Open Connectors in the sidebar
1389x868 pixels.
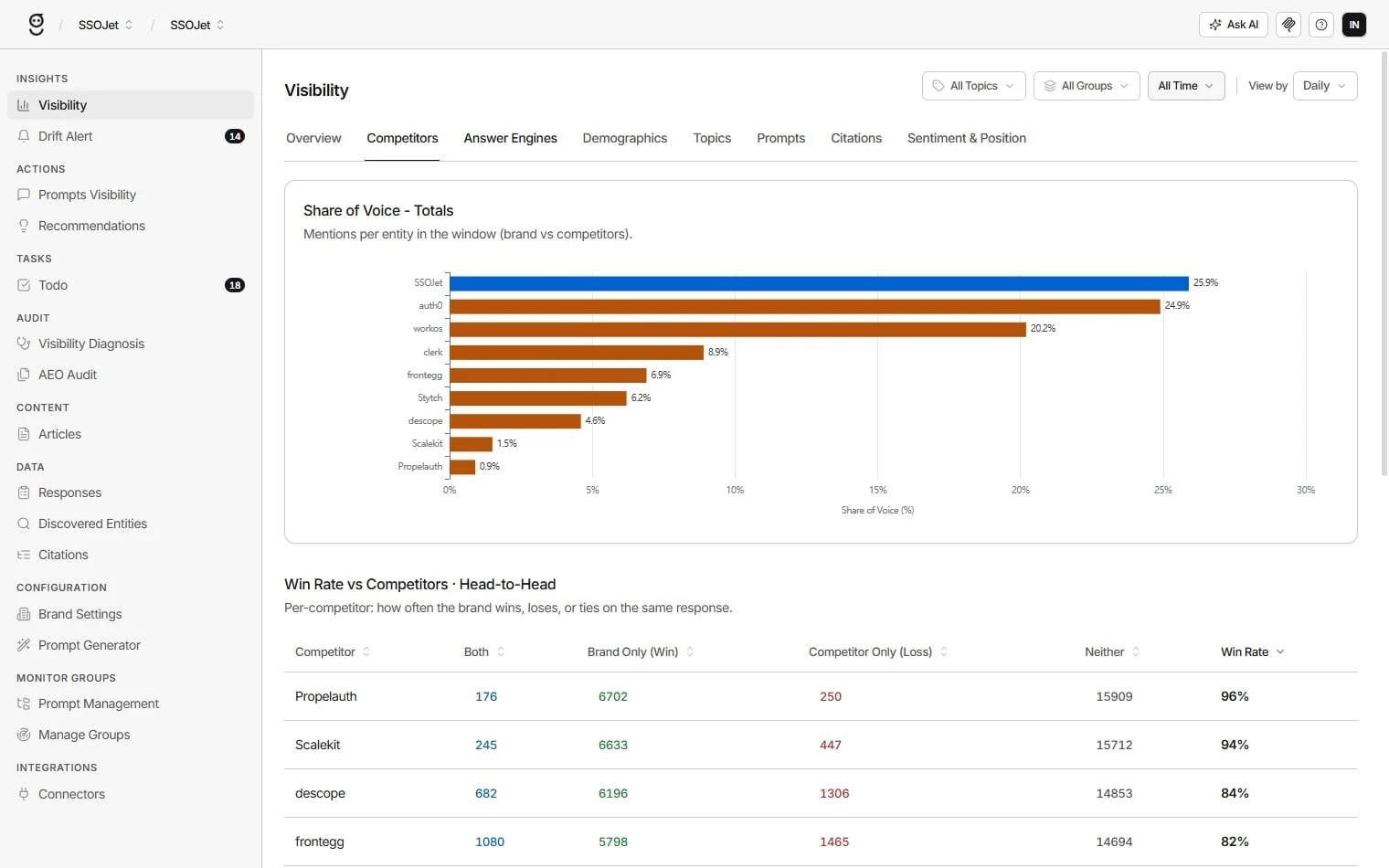131,794
